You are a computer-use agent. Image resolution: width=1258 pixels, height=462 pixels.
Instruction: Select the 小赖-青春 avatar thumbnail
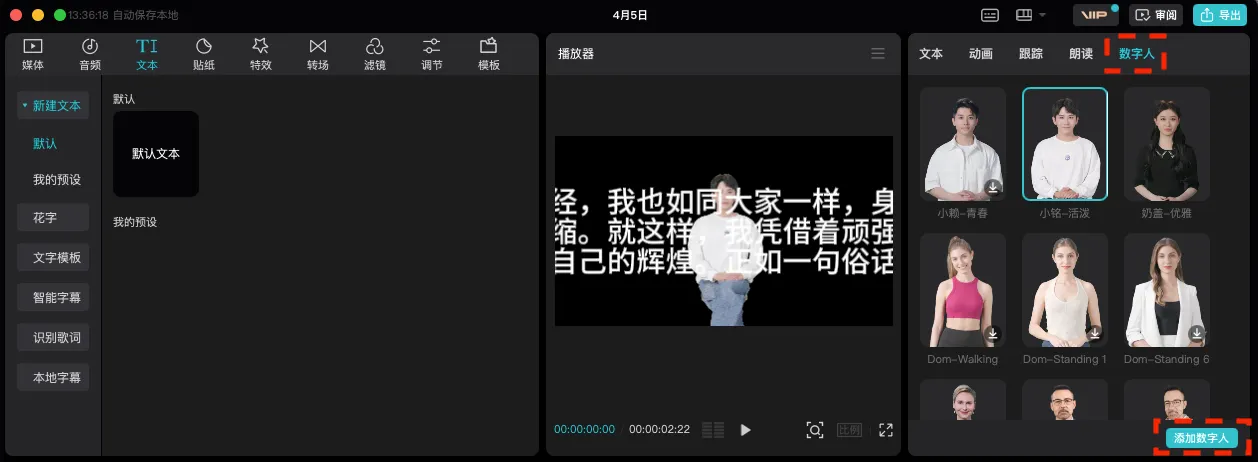(x=963, y=144)
